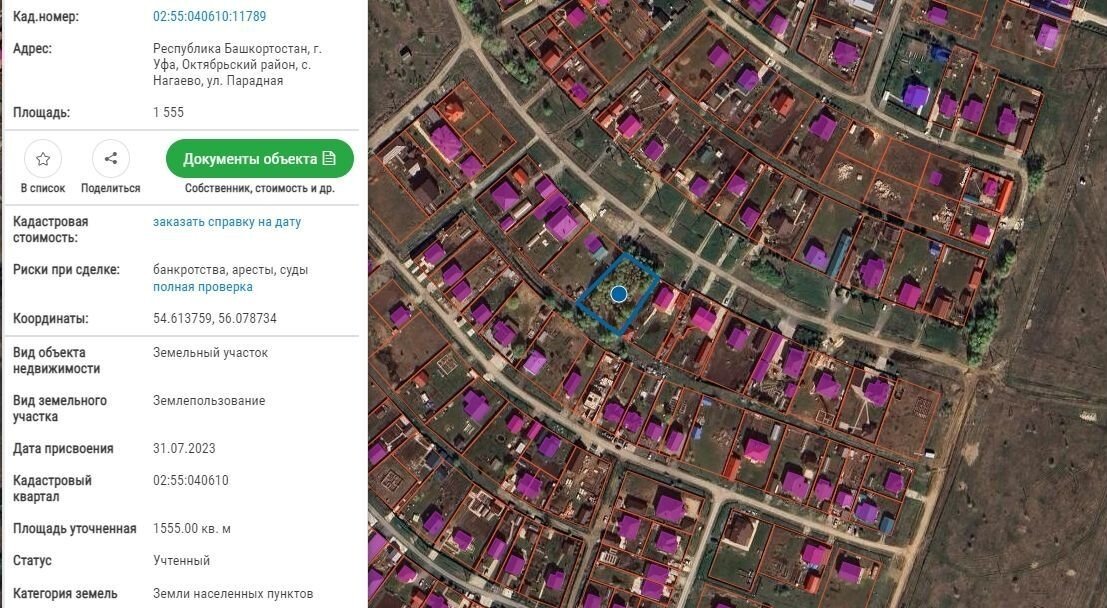This screenshot has height=608, width=1107.
Task: Click cadastral number 02:55:040610:11789
Action: (210, 17)
